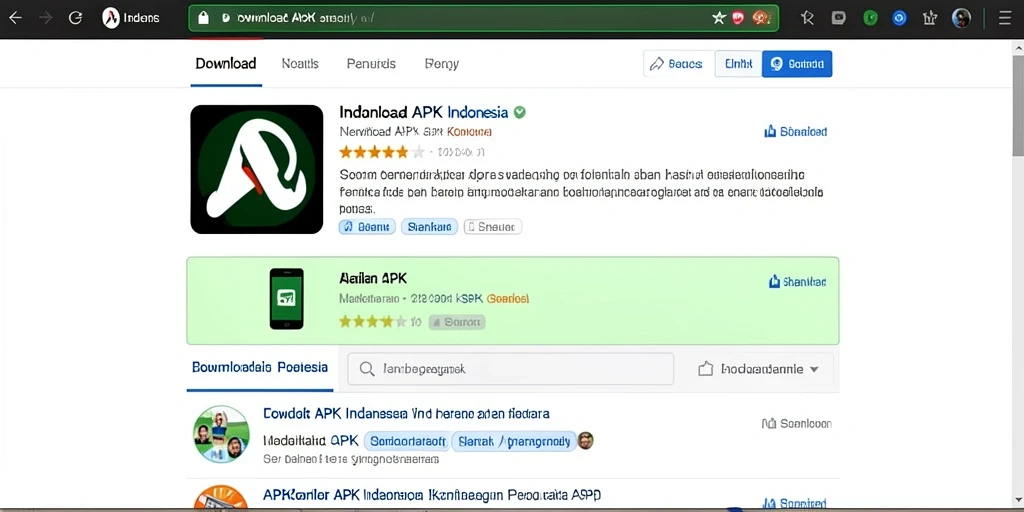This screenshot has width=1024, height=512.
Task: Click the green phone icon in Aailan APK card
Action: (x=287, y=298)
